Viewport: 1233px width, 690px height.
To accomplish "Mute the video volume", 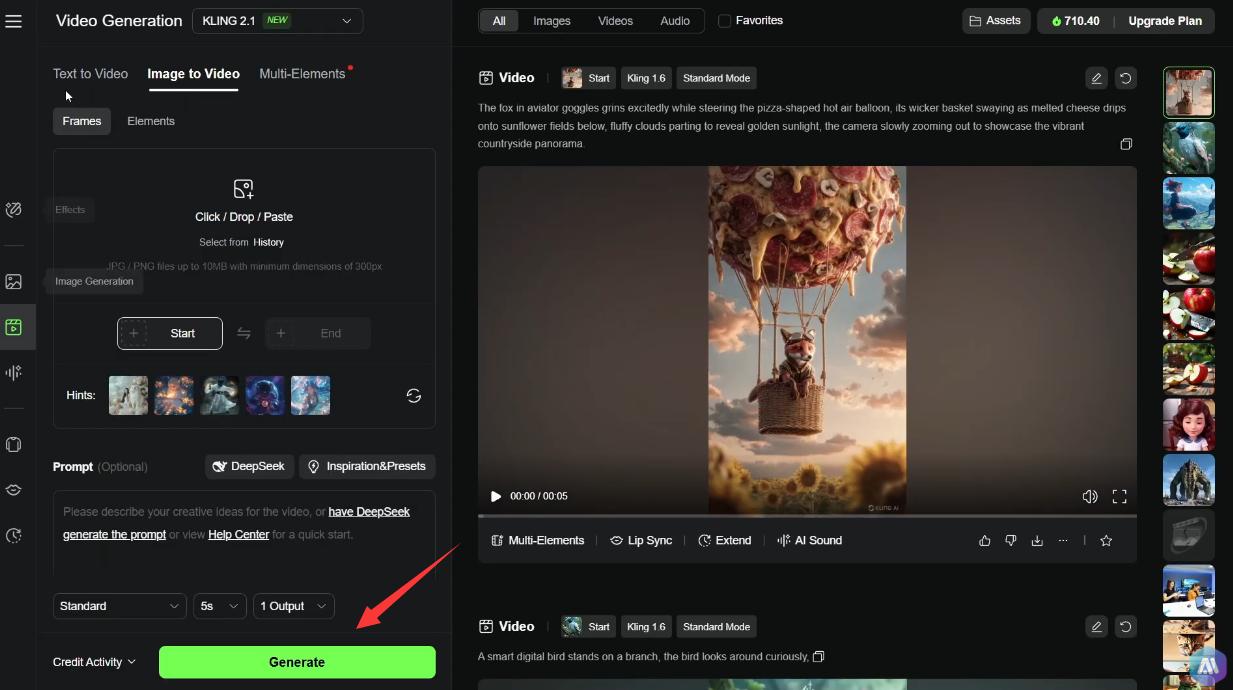I will pos(1090,496).
